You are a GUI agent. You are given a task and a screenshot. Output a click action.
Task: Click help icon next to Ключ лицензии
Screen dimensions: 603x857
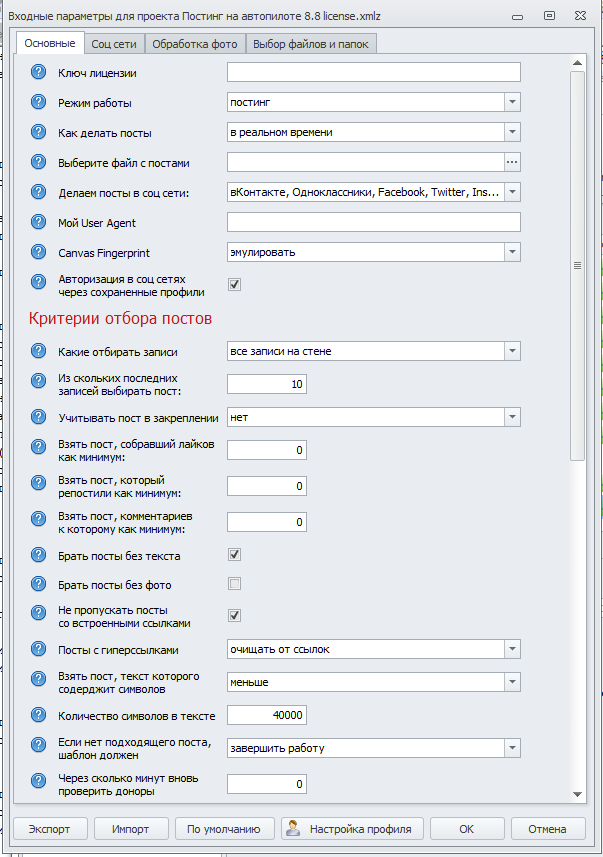click(x=39, y=72)
